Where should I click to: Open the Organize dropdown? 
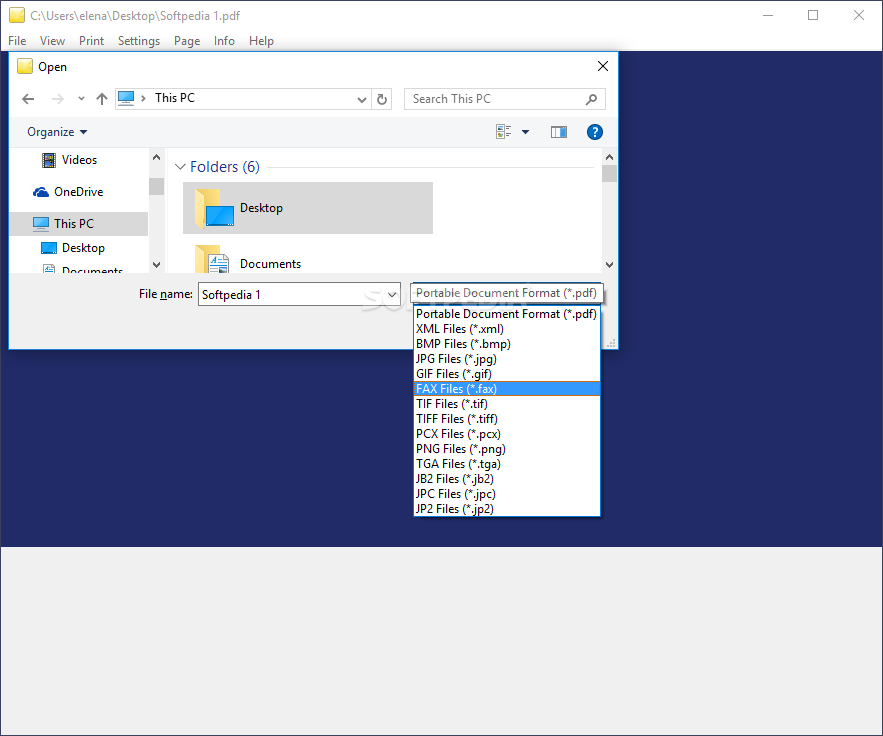57,132
